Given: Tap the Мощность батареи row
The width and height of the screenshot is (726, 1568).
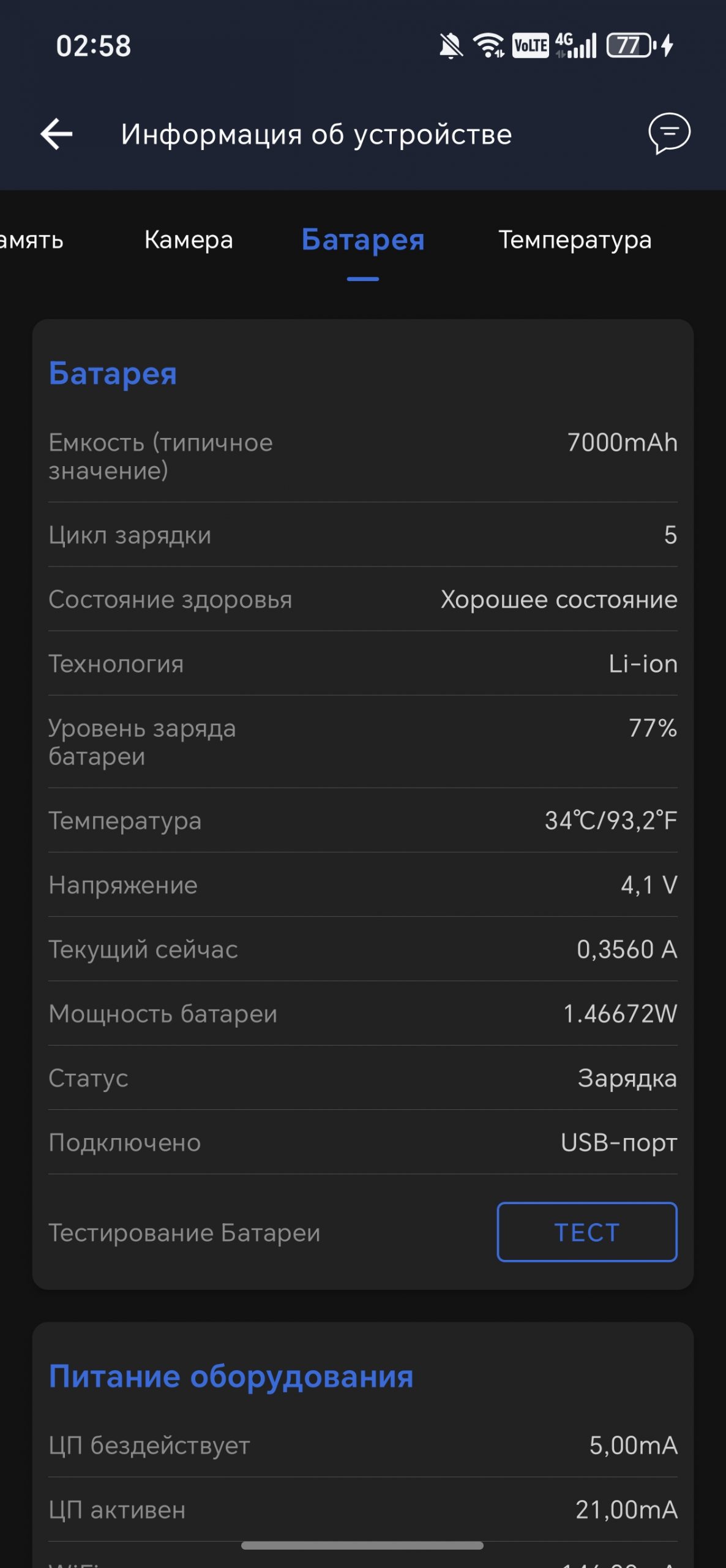Looking at the screenshot, I should pos(363,1014).
